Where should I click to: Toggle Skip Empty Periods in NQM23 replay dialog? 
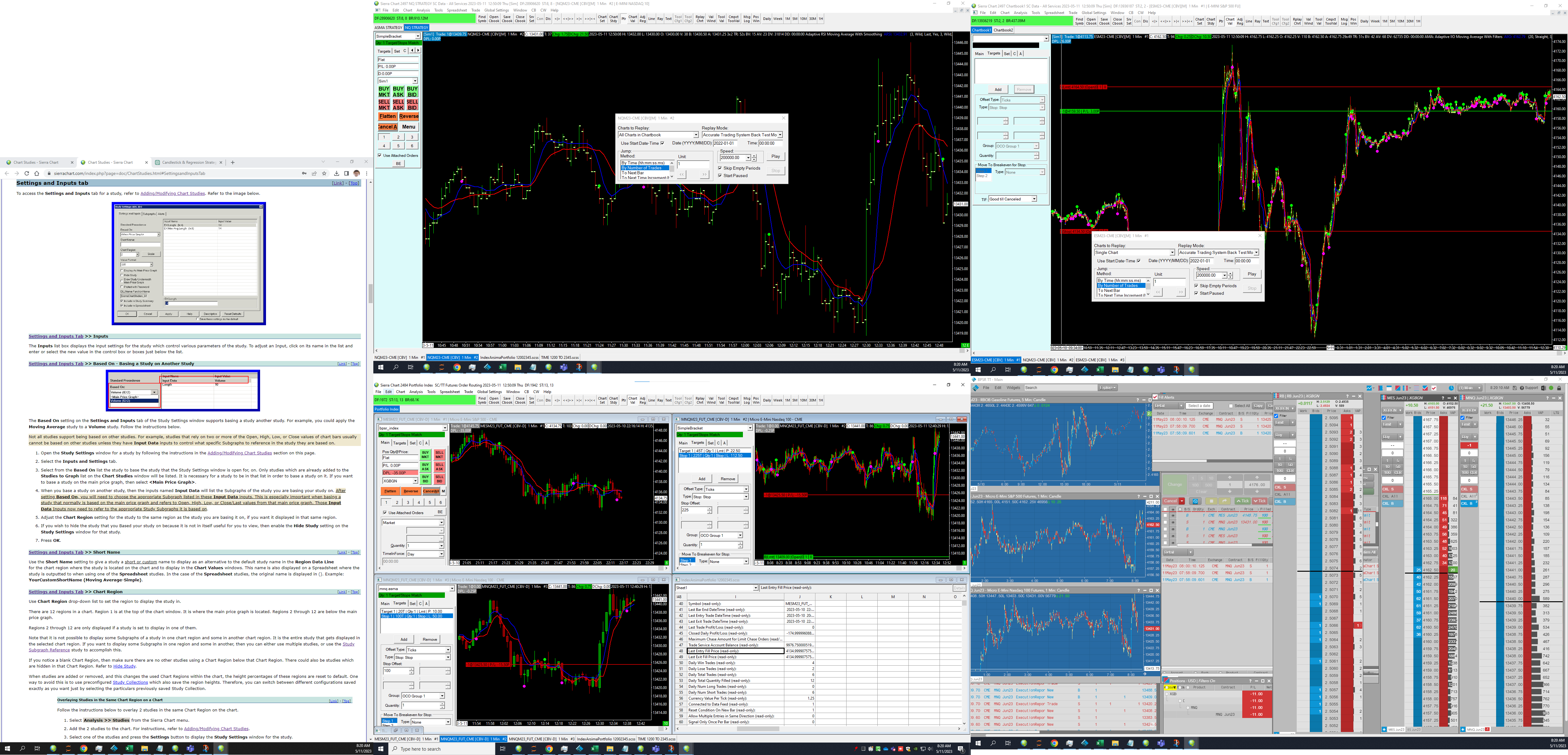[x=720, y=168]
